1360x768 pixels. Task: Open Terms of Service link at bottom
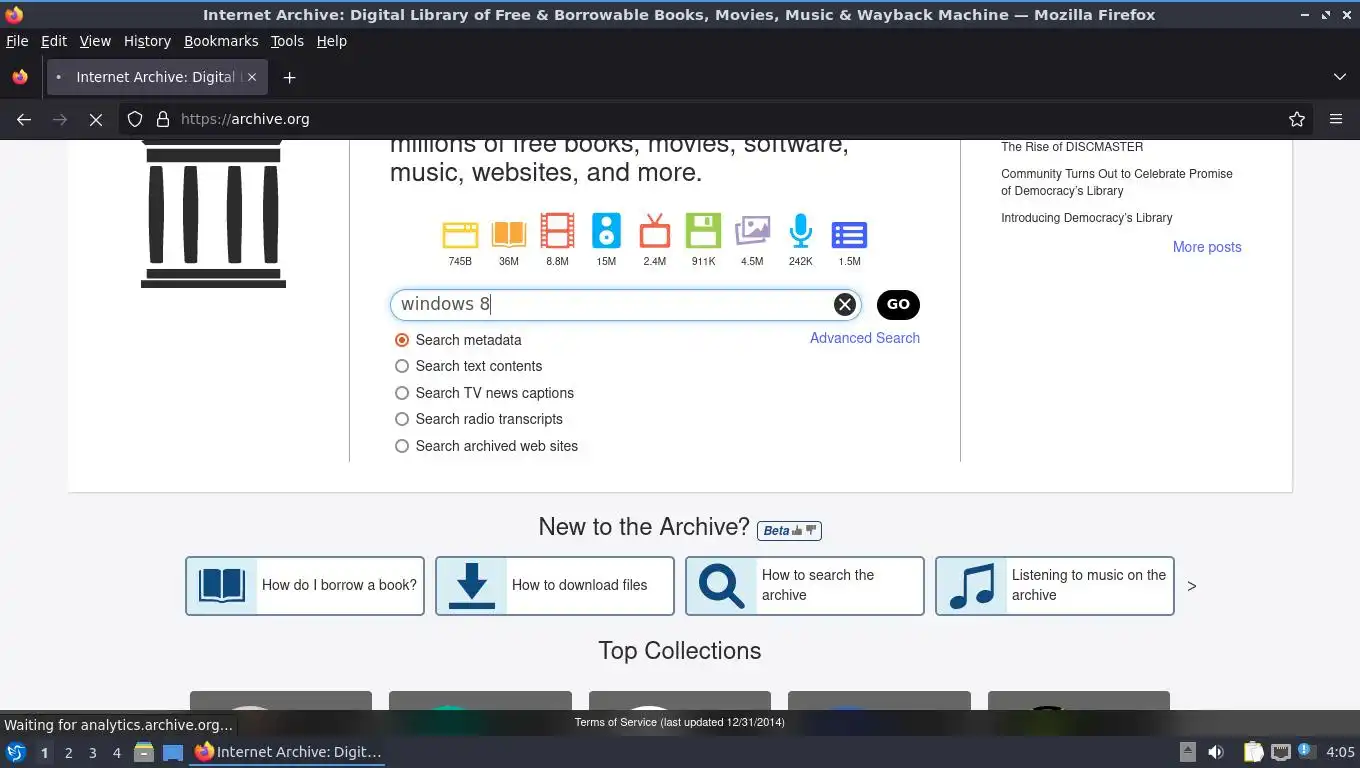point(680,722)
